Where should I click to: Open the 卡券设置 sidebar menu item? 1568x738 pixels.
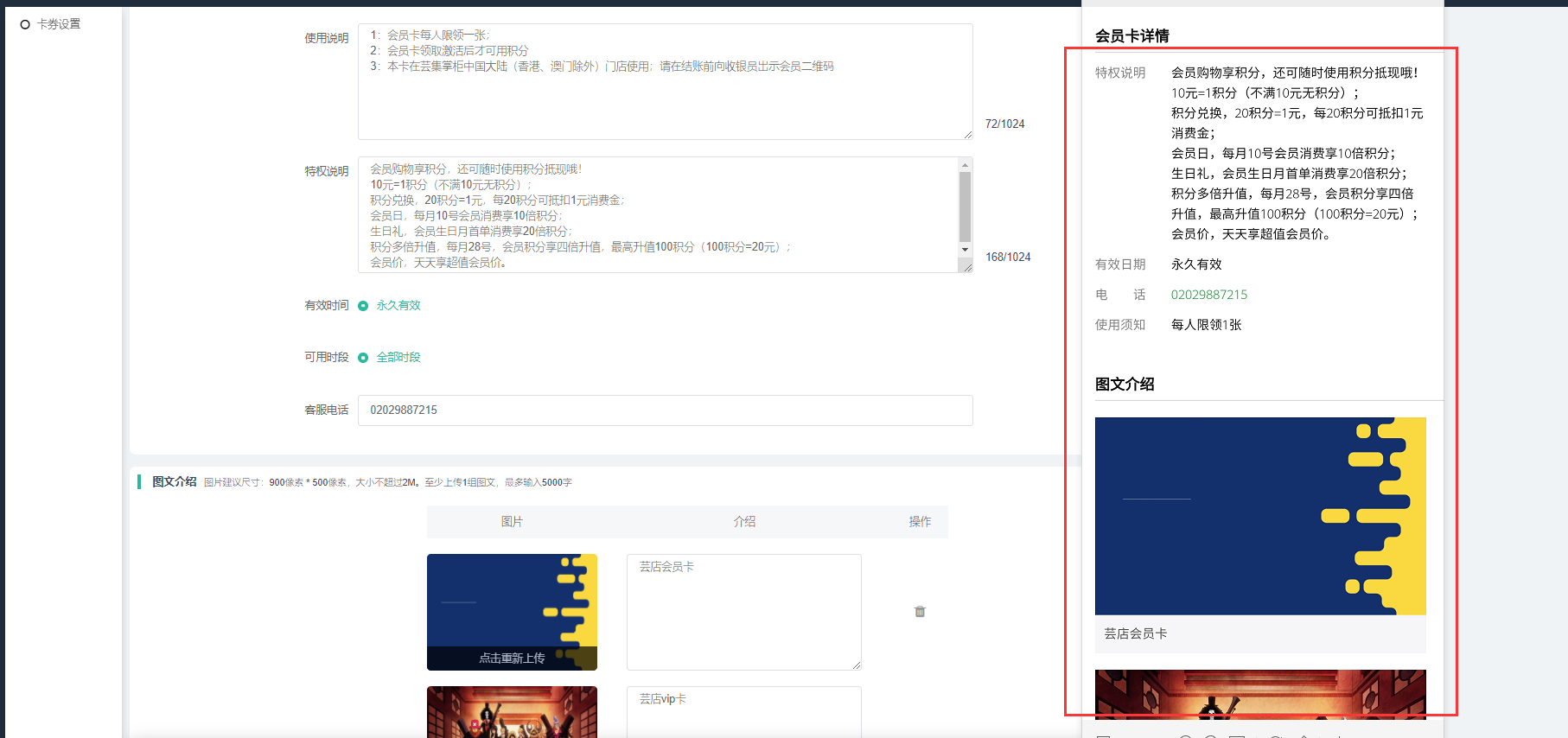tap(59, 24)
